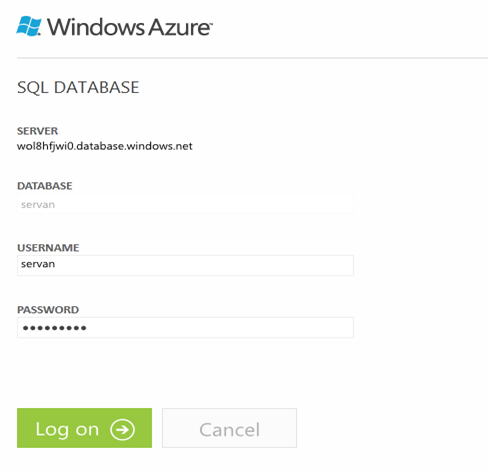Click on the masked password dots

[x=55, y=328]
